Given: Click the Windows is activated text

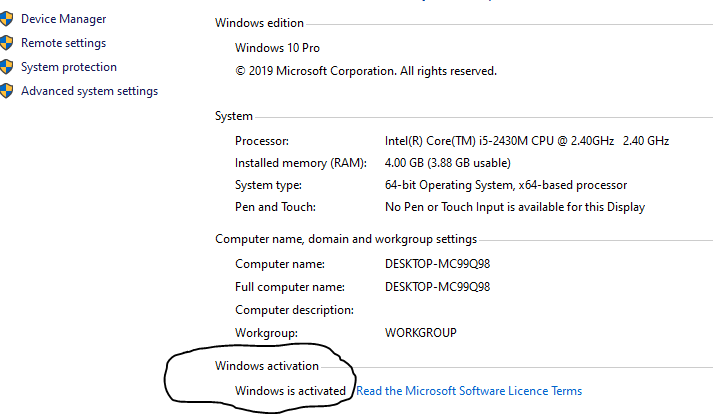Looking at the screenshot, I should [x=290, y=391].
